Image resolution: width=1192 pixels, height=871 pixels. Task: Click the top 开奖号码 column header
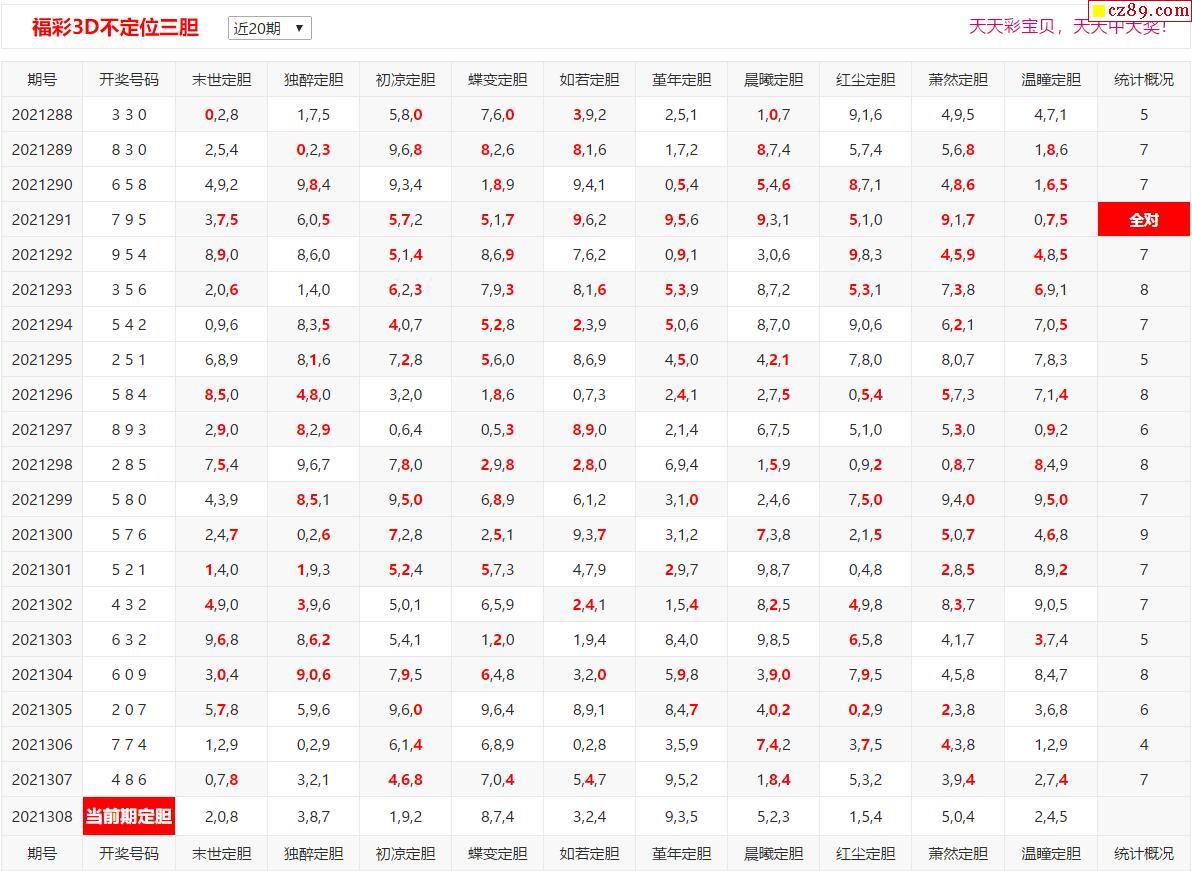pos(129,80)
